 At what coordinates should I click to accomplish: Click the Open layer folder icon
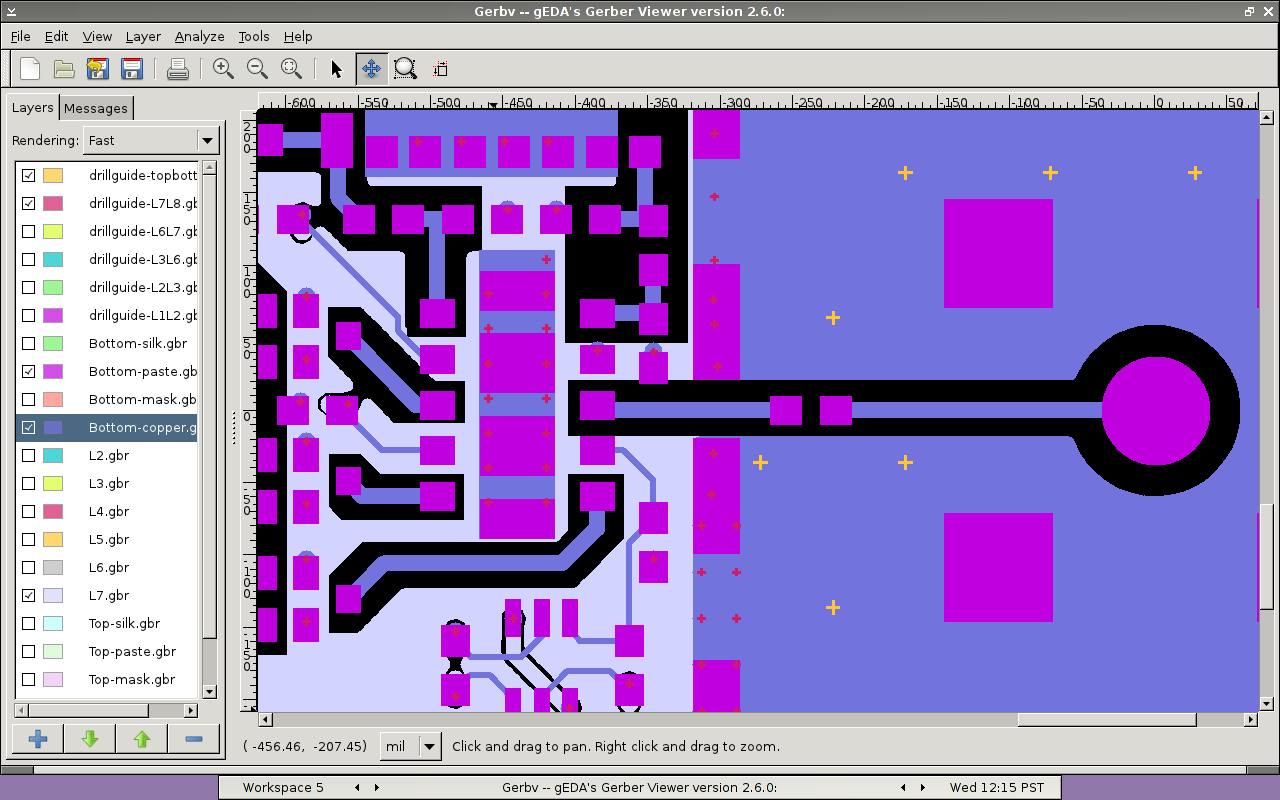64,69
